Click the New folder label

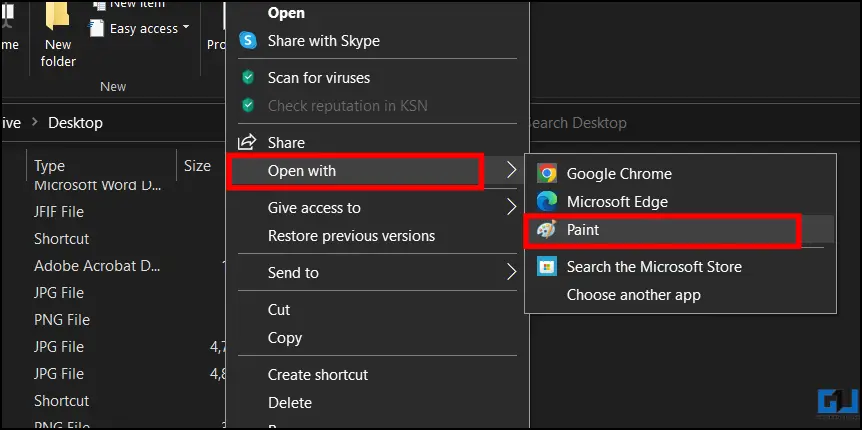click(x=58, y=53)
